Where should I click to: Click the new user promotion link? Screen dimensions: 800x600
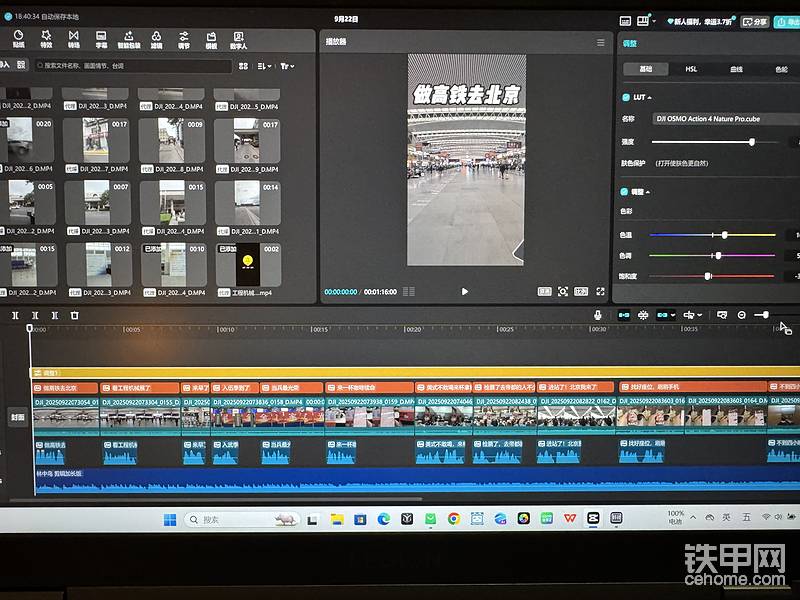click(699, 21)
